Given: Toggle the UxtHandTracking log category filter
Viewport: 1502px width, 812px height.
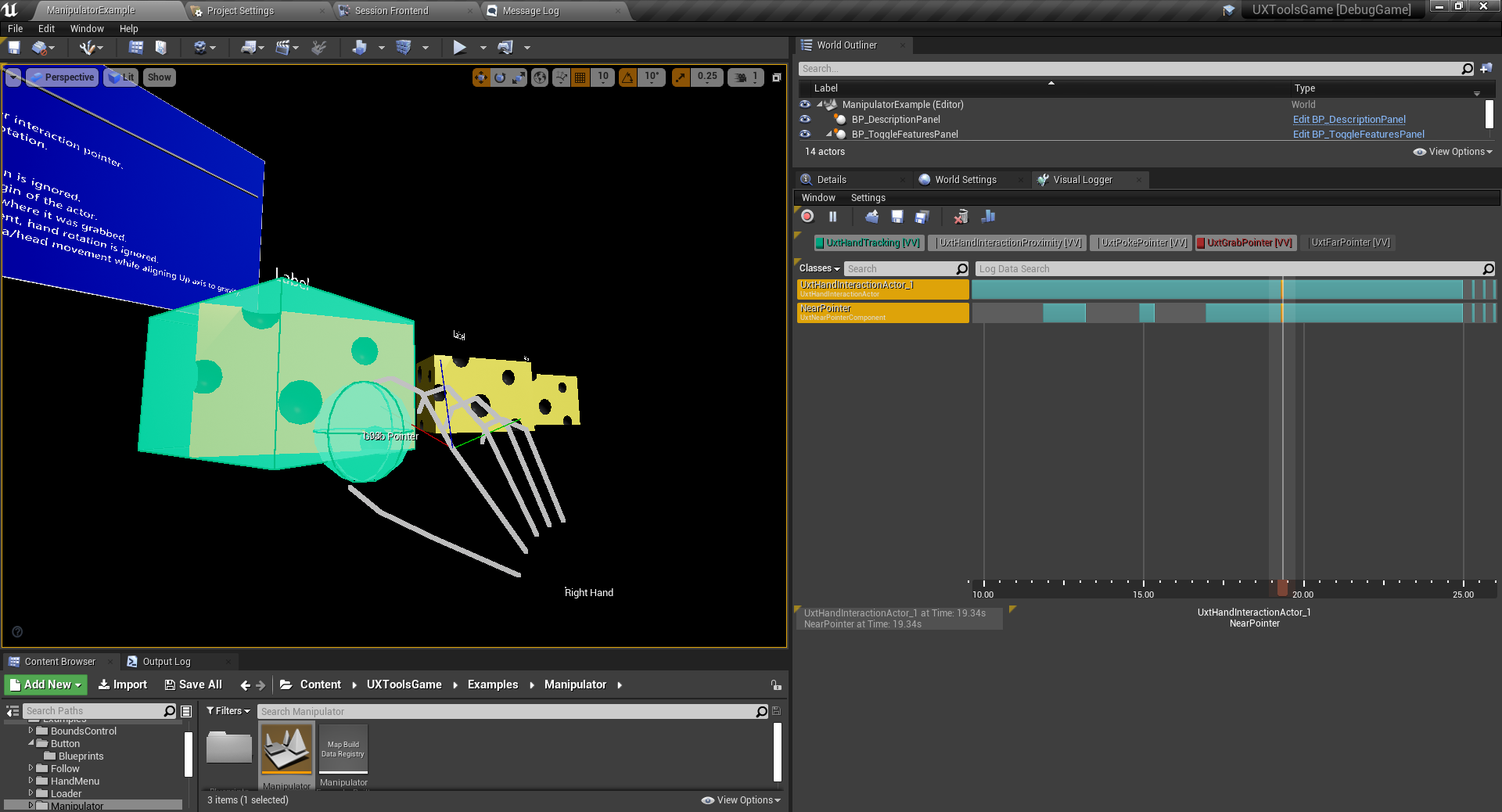Looking at the screenshot, I should tap(868, 243).
